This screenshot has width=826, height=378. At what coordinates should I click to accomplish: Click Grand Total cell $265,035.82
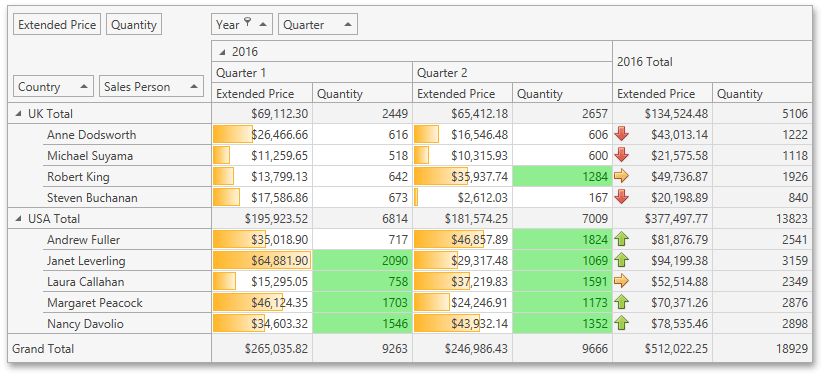[262, 348]
